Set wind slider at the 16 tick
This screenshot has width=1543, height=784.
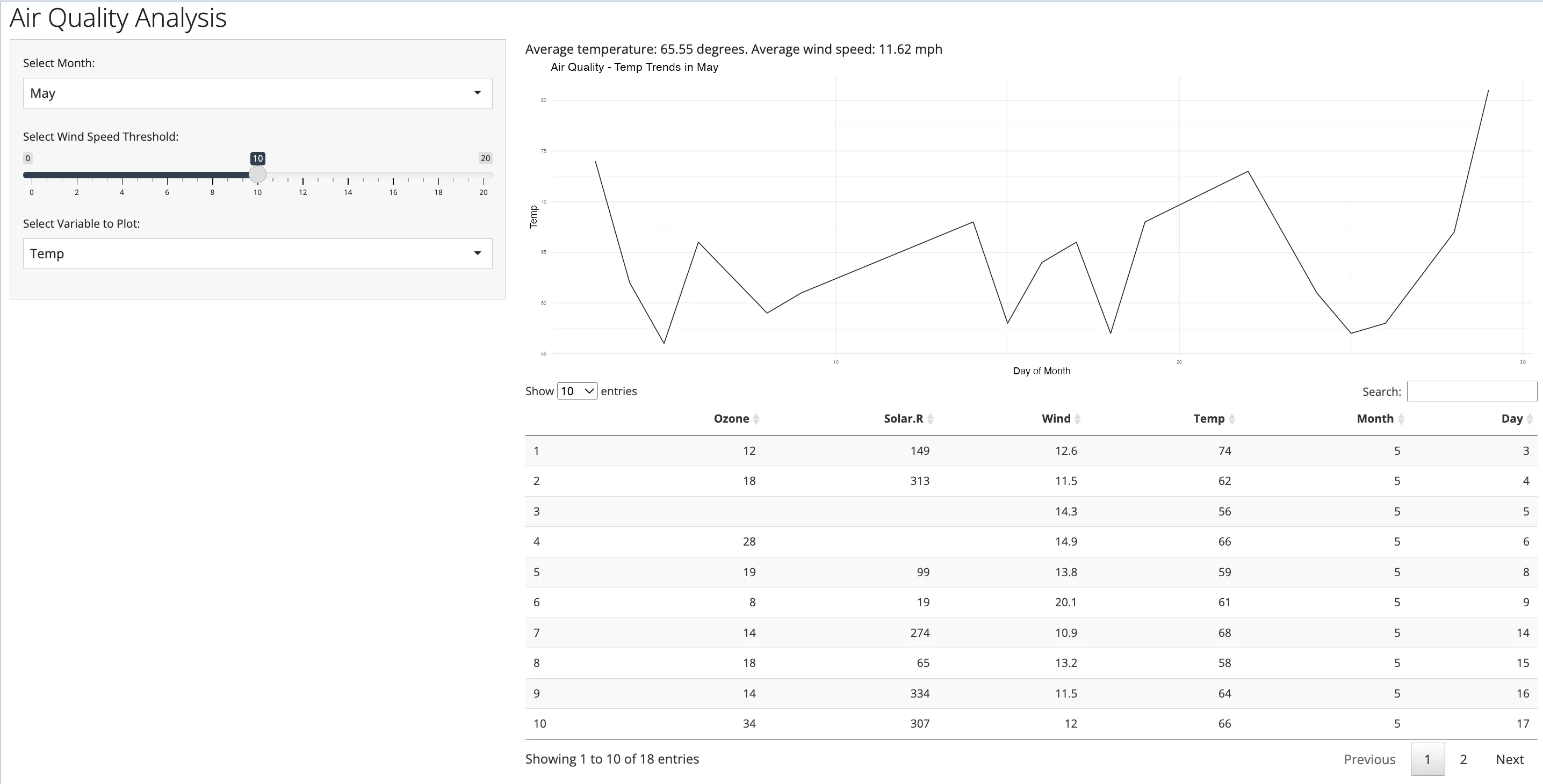[393, 175]
